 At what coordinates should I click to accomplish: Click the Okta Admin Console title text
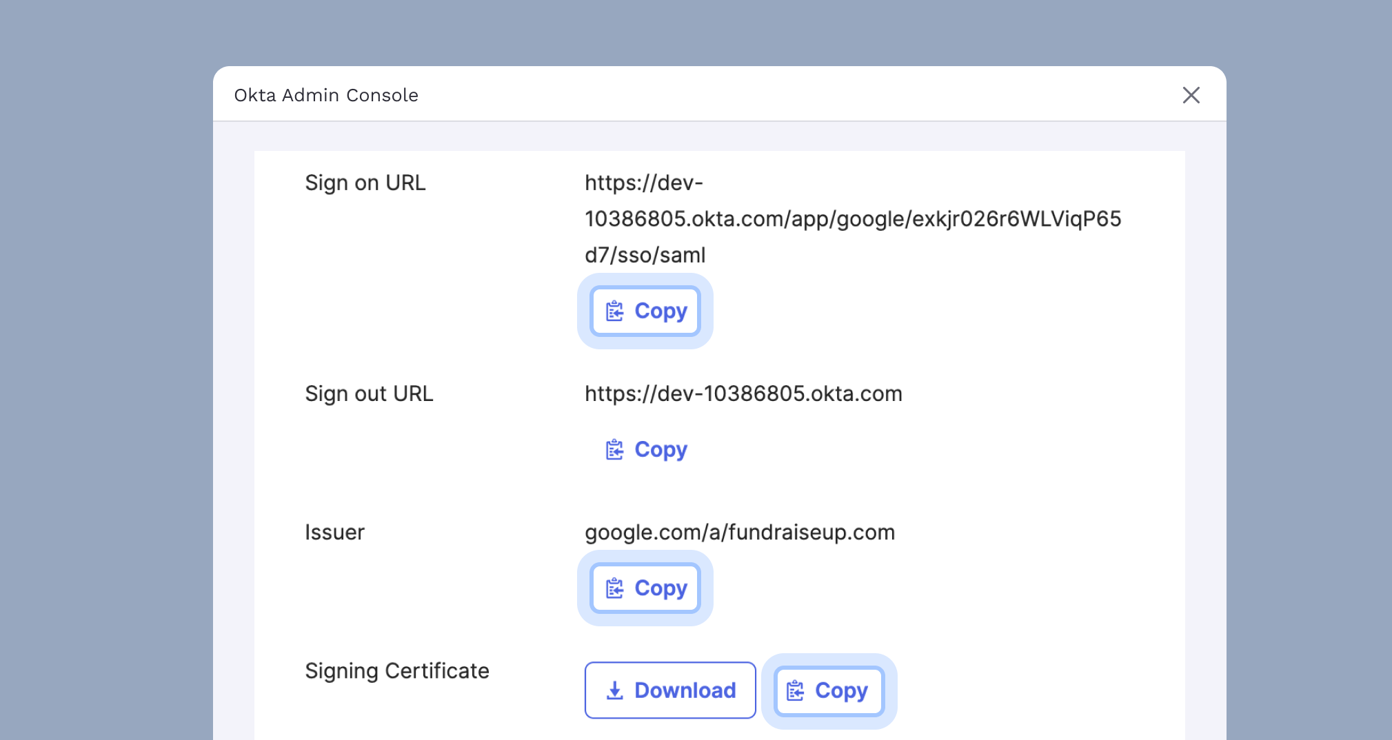pyautogui.click(x=326, y=94)
